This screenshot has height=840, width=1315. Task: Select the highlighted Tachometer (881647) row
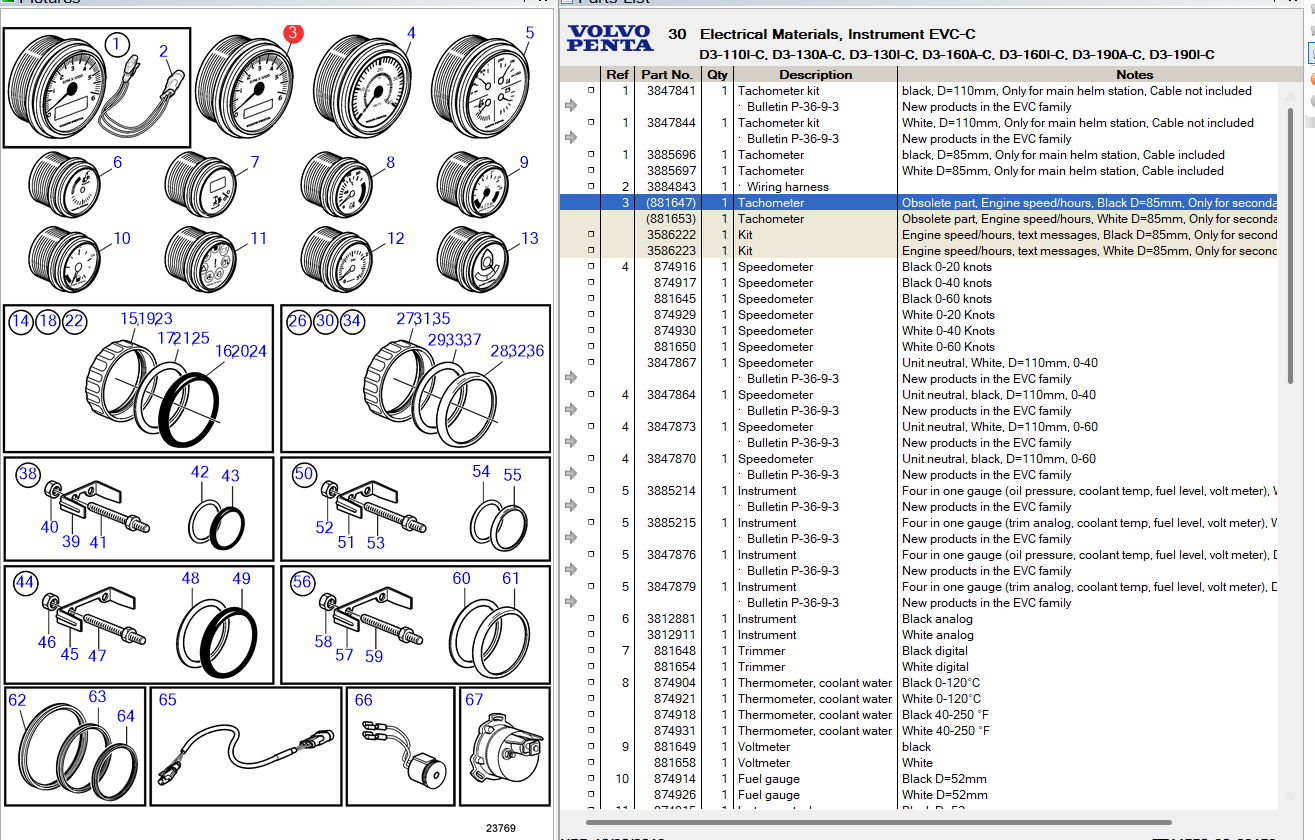[x=918, y=202]
